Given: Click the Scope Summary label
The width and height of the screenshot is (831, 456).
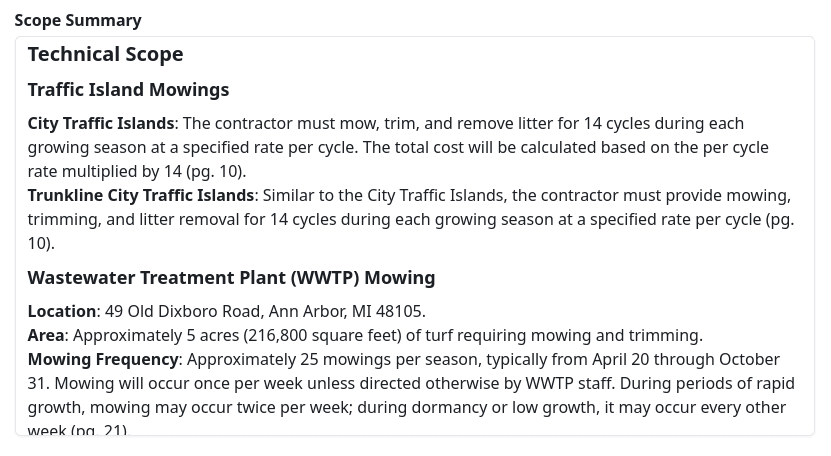Looking at the screenshot, I should point(78,20).
